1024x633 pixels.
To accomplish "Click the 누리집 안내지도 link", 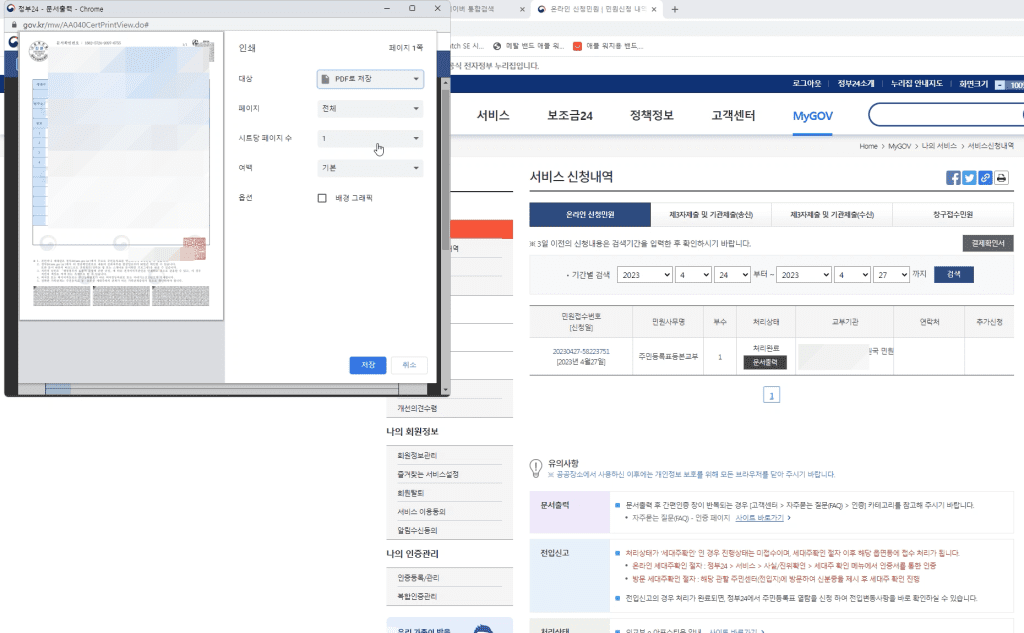I will [x=916, y=84].
